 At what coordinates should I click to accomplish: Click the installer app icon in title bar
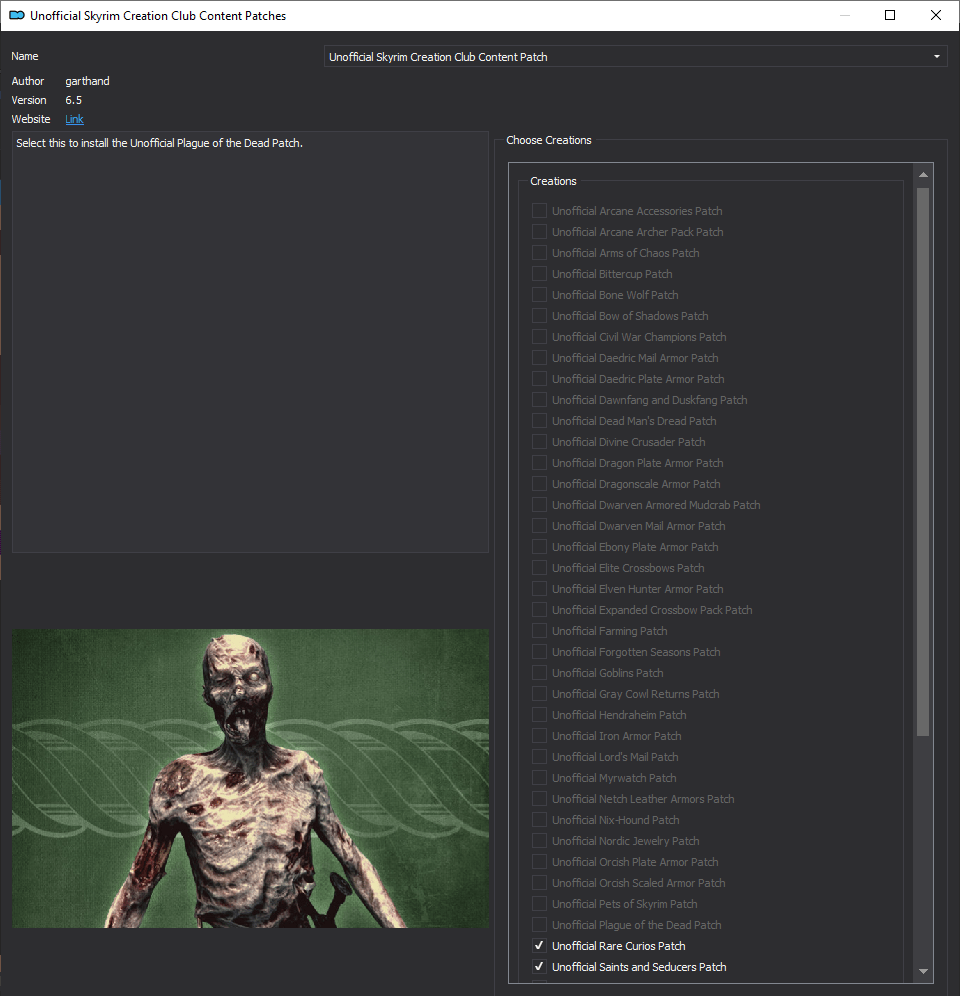coord(17,15)
